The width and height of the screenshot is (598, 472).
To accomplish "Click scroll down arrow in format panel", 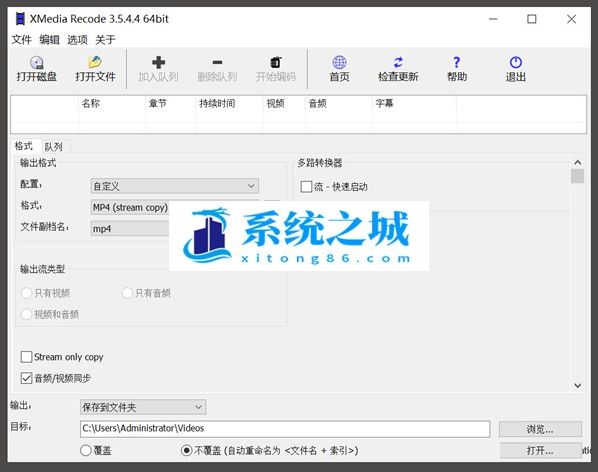I will coord(578,385).
